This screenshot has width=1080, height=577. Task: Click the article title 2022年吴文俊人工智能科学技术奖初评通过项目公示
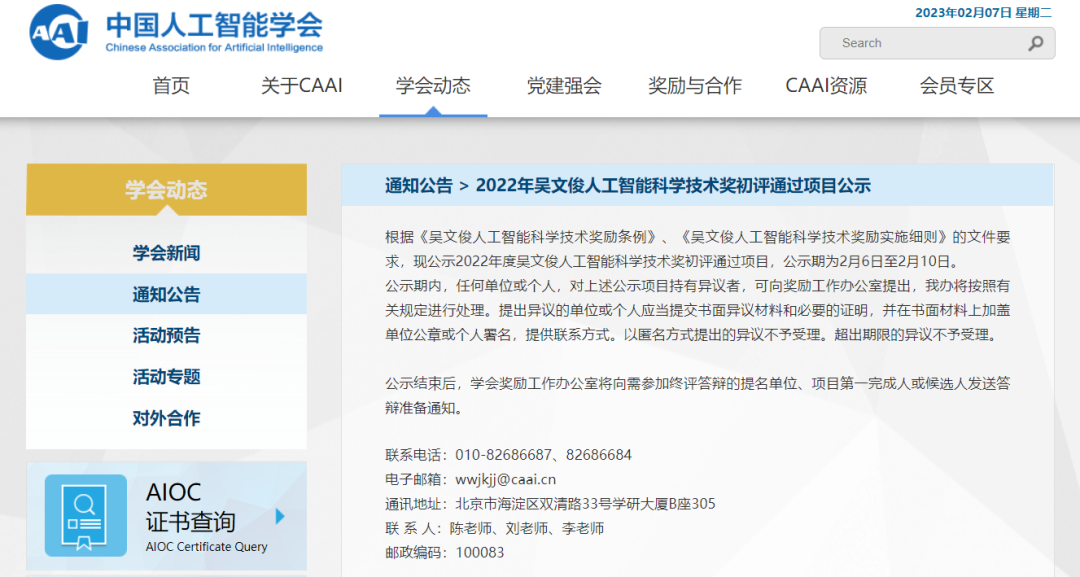click(673, 185)
